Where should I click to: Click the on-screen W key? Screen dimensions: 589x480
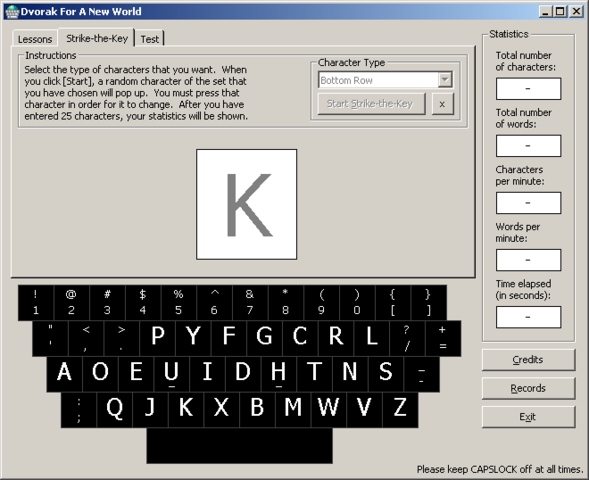pyautogui.click(x=329, y=409)
